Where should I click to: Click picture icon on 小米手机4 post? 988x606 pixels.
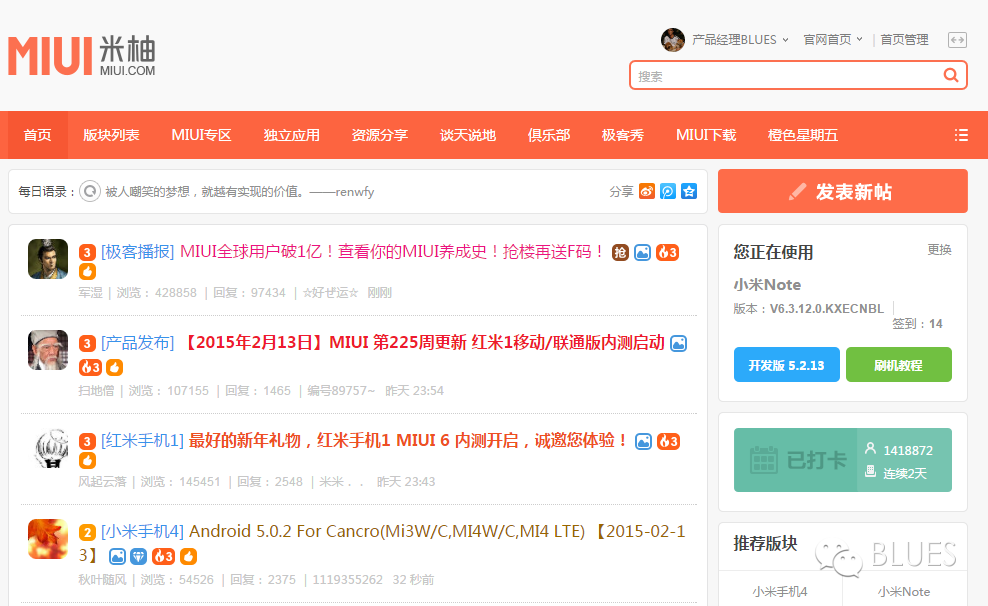coord(117,556)
